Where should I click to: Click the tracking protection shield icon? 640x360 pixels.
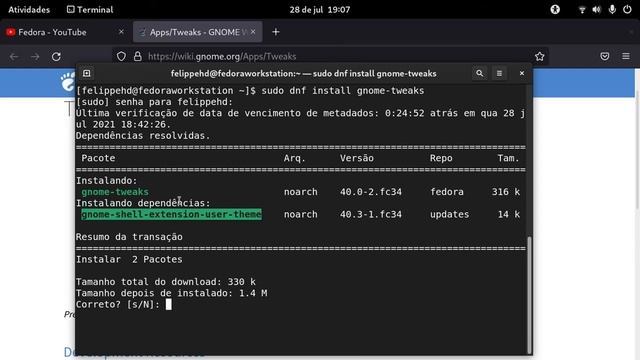[121, 56]
